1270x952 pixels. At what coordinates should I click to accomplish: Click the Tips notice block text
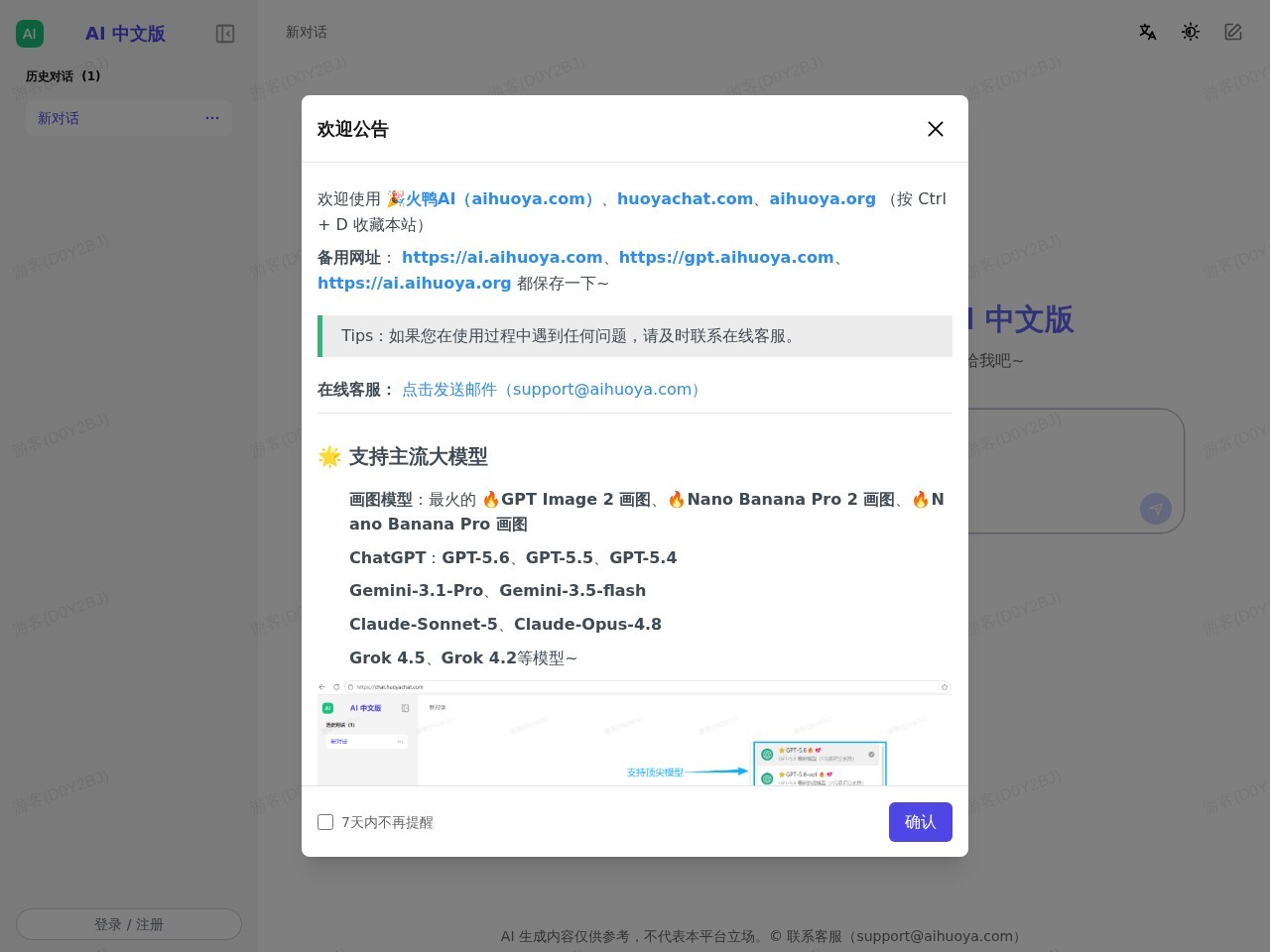[635, 336]
